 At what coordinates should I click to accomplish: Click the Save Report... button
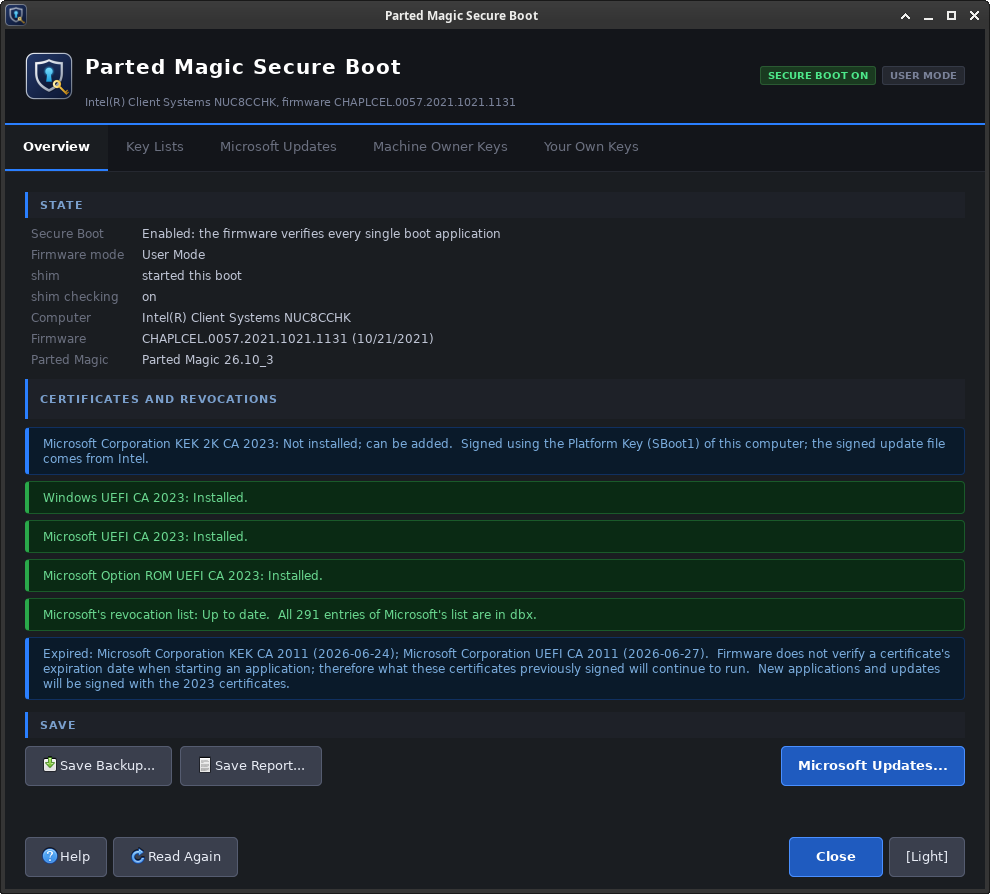[x=251, y=766]
